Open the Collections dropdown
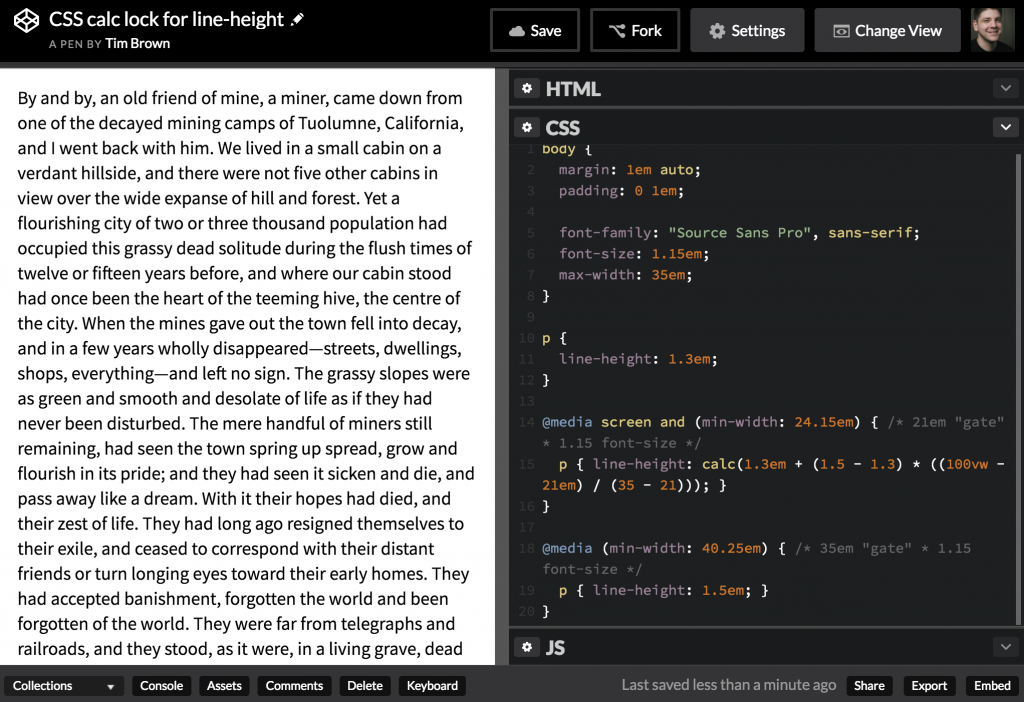This screenshot has height=702, width=1024. 63,685
